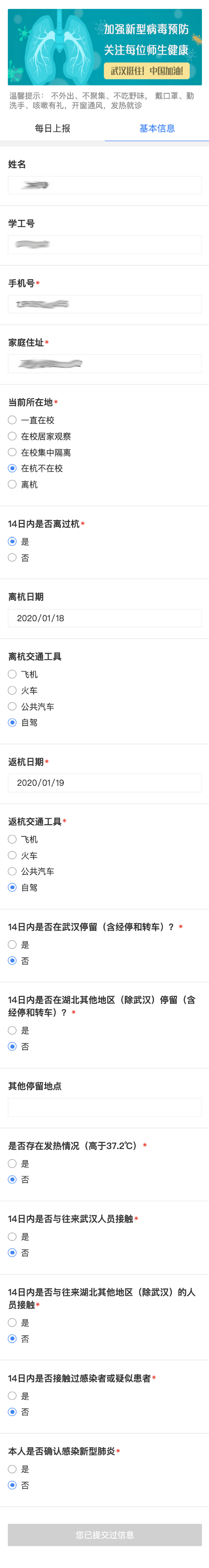The height and width of the screenshot is (1568, 209).
Task: Select the 在校集中隔离 radio button
Action: tap(12, 452)
